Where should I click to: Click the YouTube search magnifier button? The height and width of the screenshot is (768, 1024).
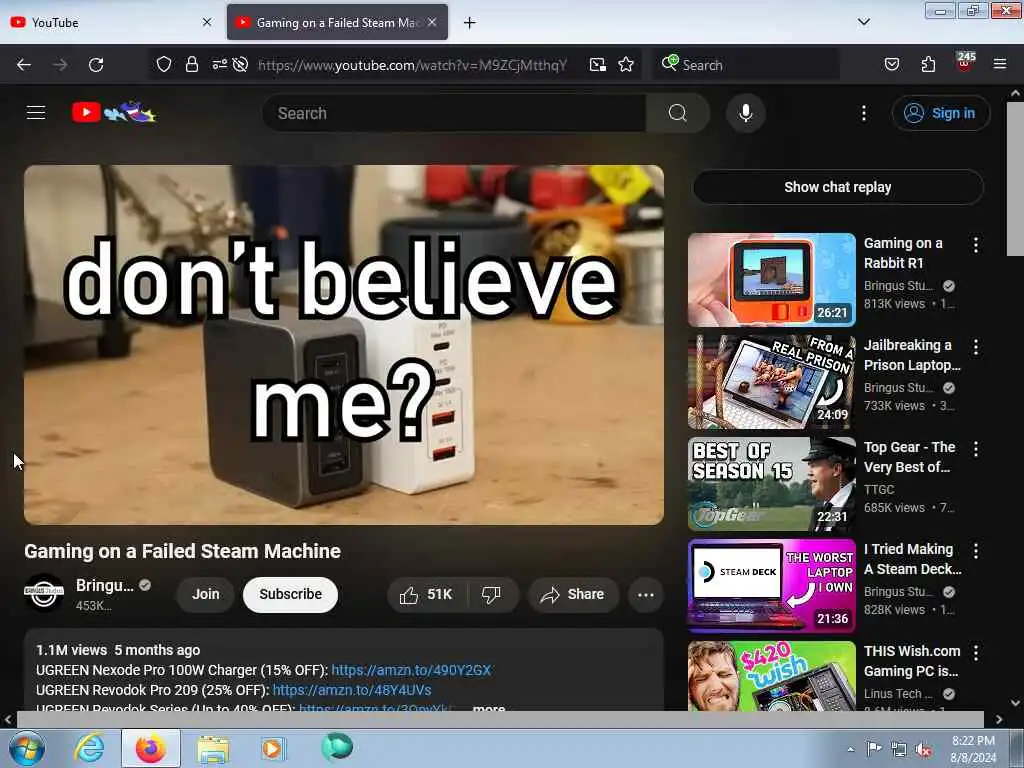[x=678, y=113]
